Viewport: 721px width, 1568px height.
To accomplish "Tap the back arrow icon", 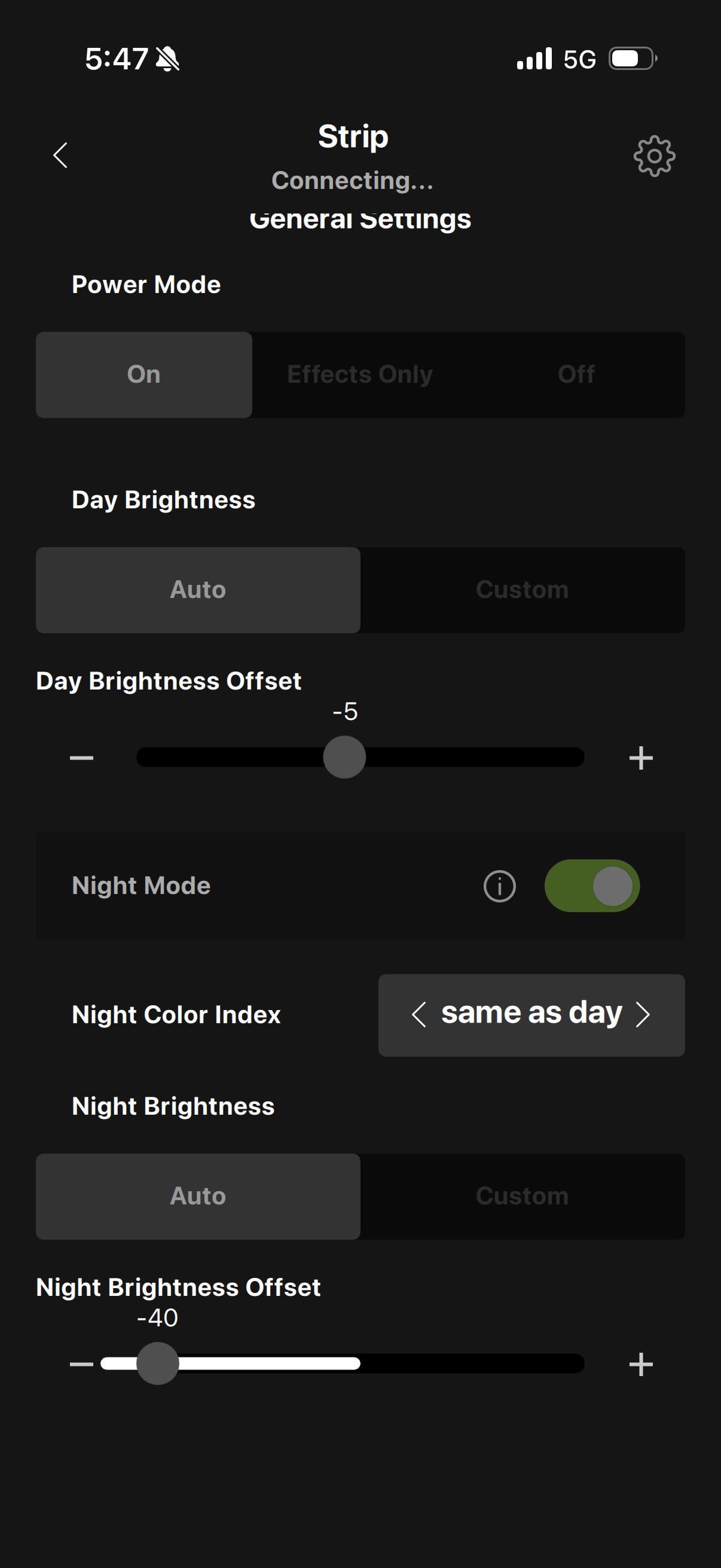I will 60,155.
